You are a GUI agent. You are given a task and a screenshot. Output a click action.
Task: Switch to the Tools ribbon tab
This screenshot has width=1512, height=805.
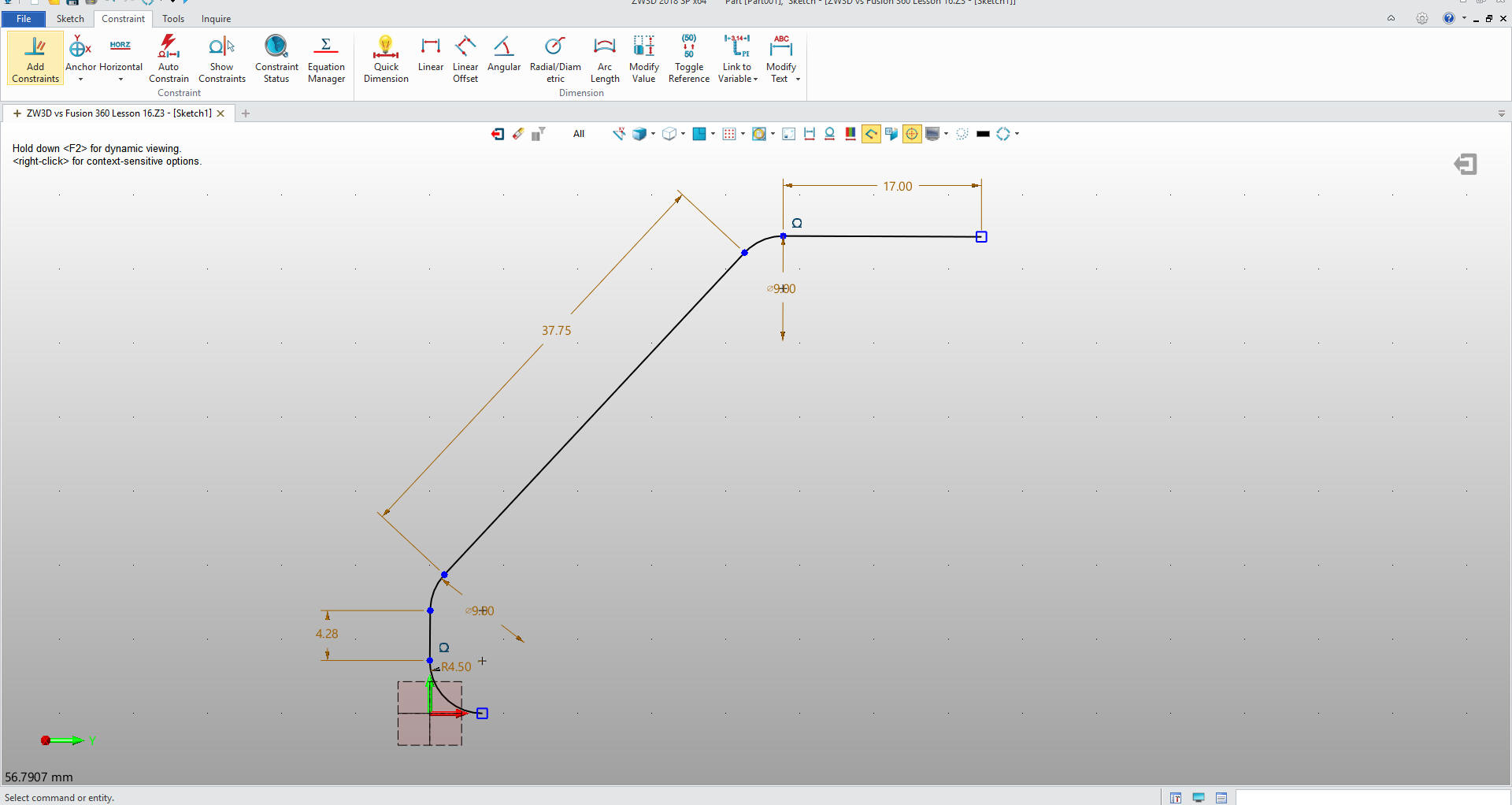[x=173, y=19]
